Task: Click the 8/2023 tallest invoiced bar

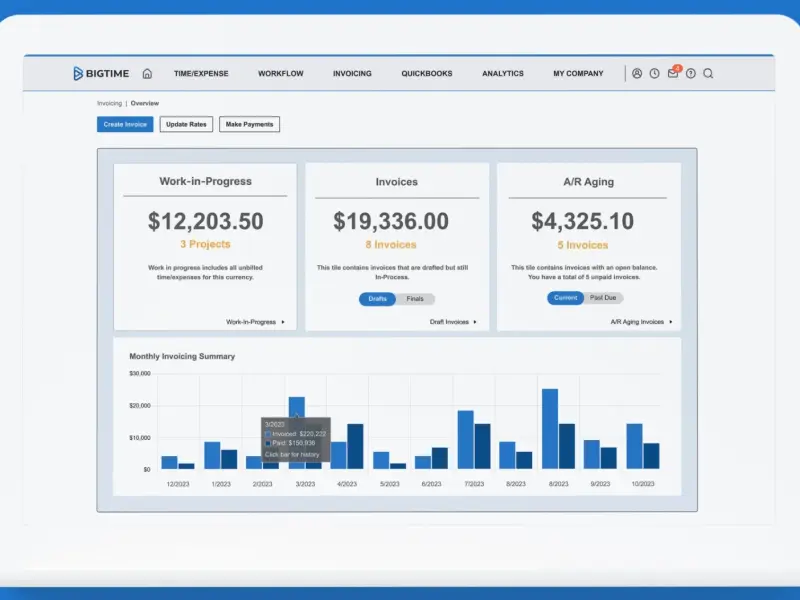Action: point(550,429)
